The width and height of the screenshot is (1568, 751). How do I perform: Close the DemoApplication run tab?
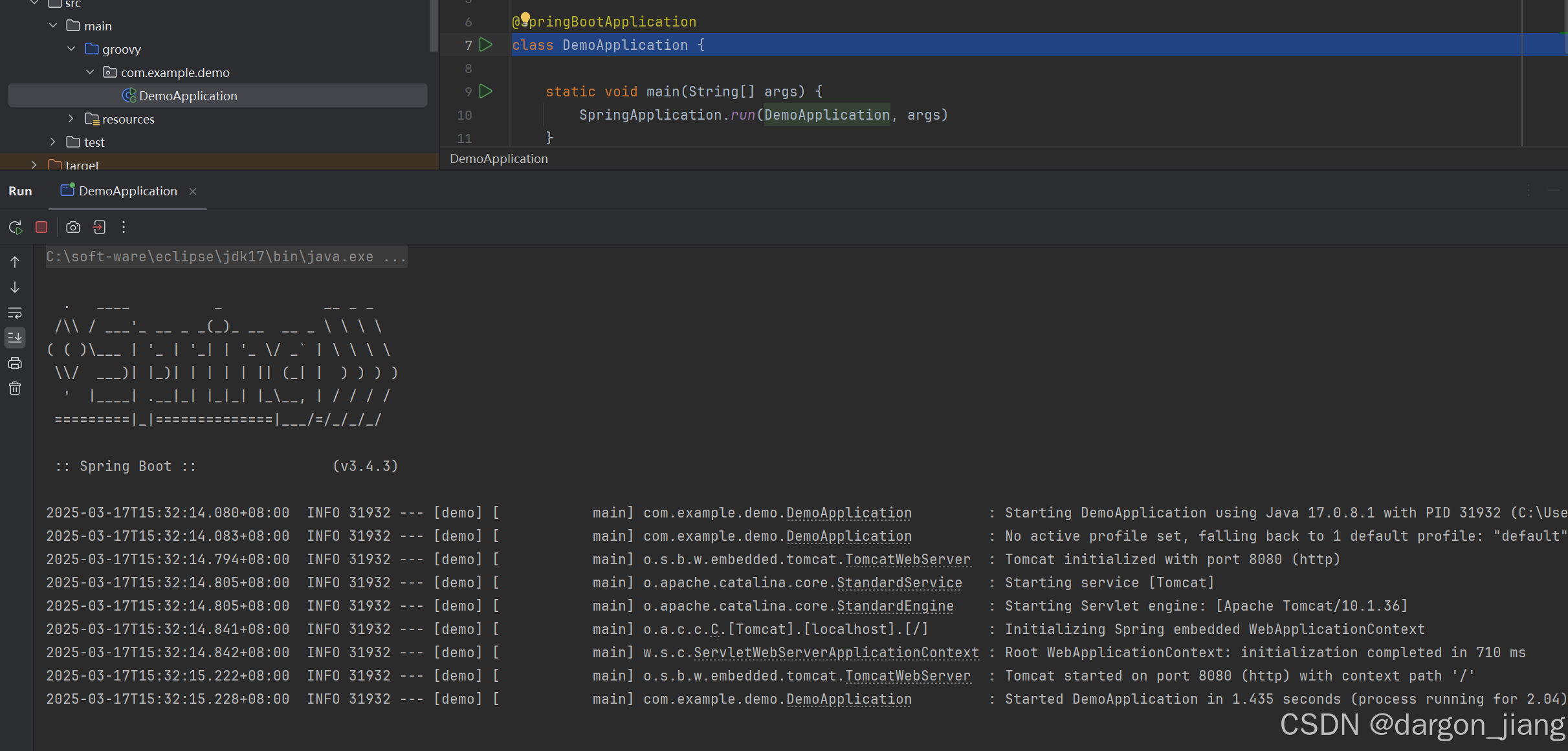click(x=193, y=191)
